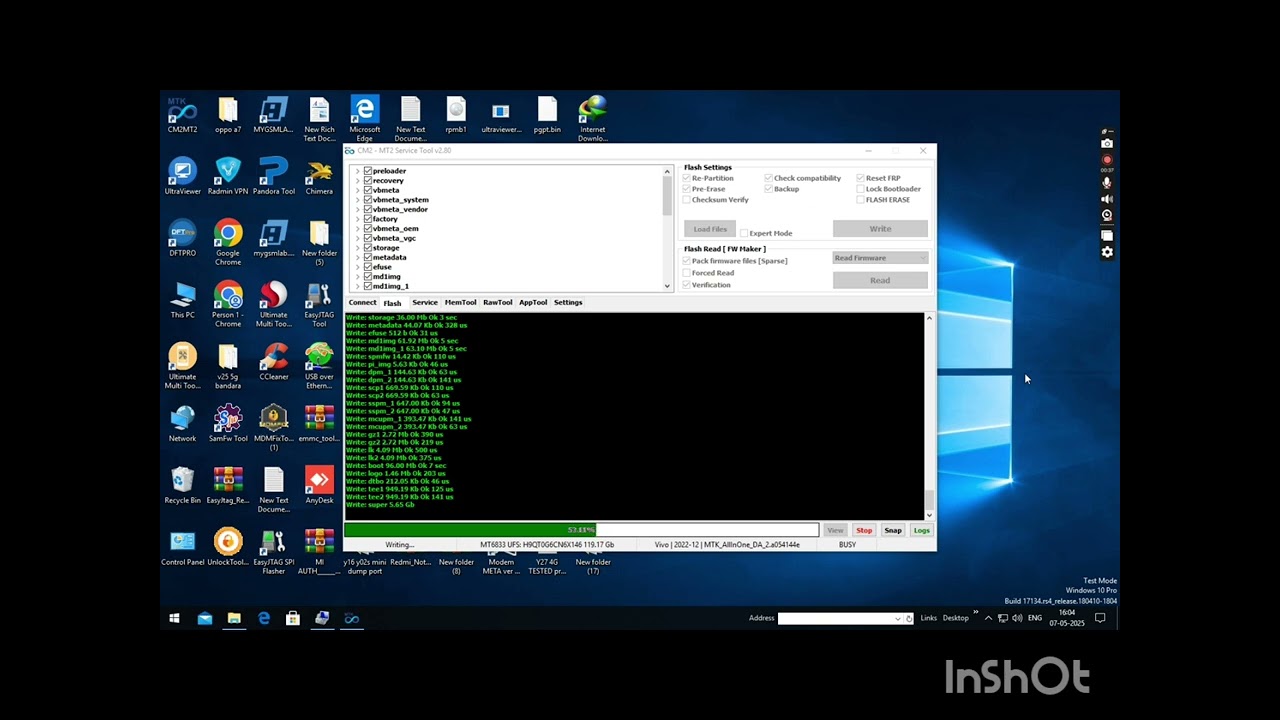Expand the vbmeta_oem tree node

pyautogui.click(x=358, y=228)
